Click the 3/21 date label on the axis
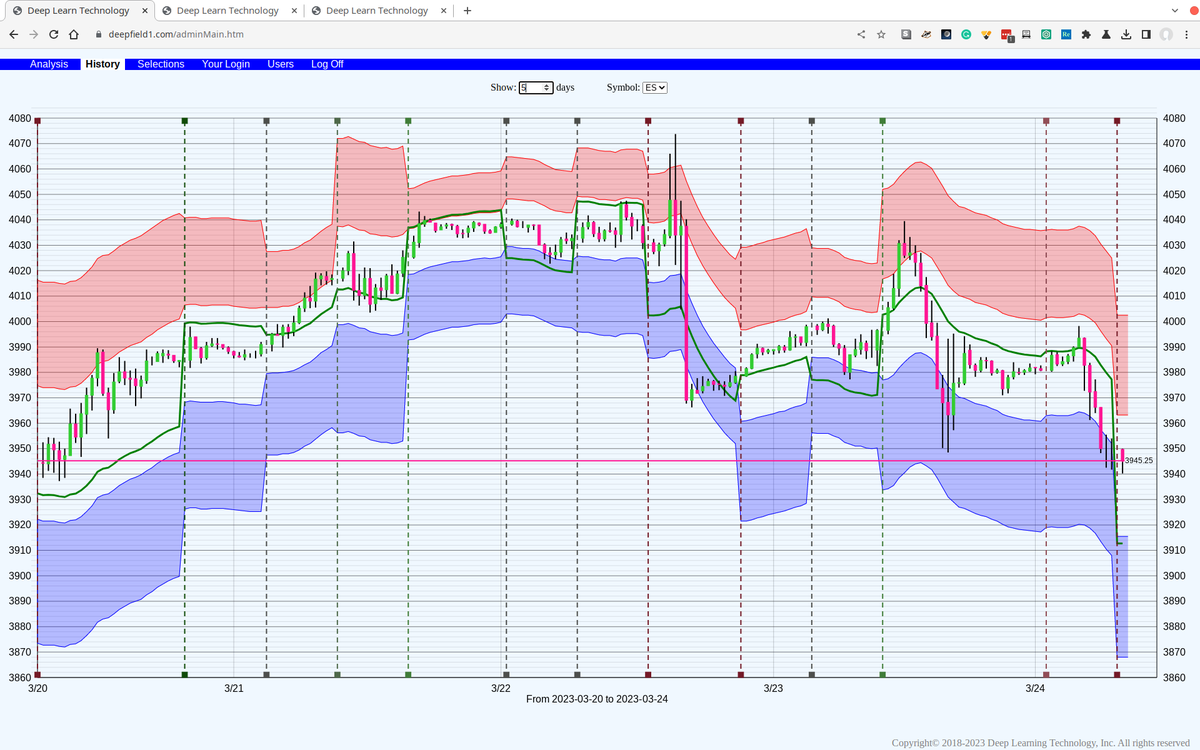The width and height of the screenshot is (1200, 750). [233, 688]
